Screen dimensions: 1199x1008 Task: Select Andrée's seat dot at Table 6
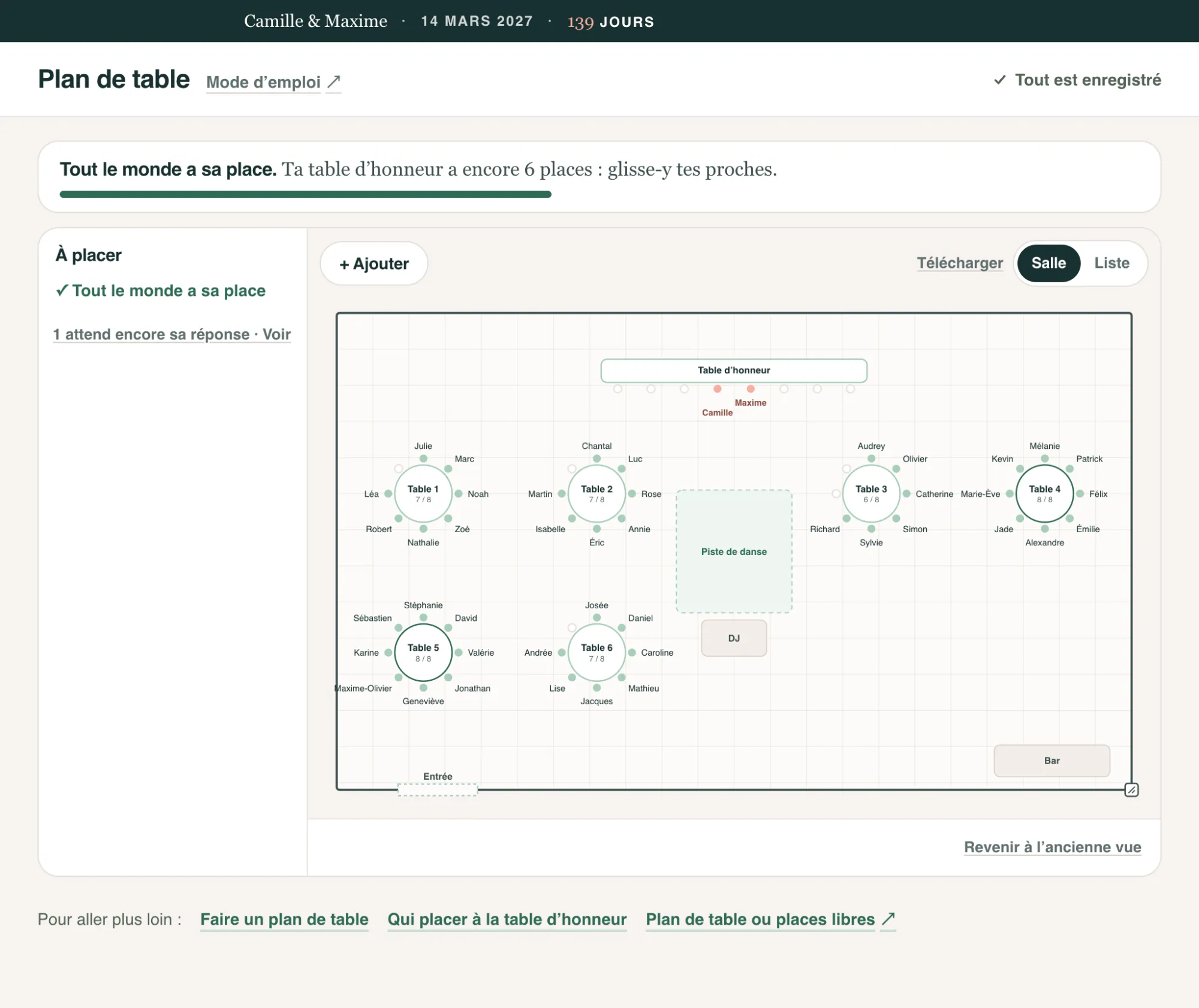[562, 653]
